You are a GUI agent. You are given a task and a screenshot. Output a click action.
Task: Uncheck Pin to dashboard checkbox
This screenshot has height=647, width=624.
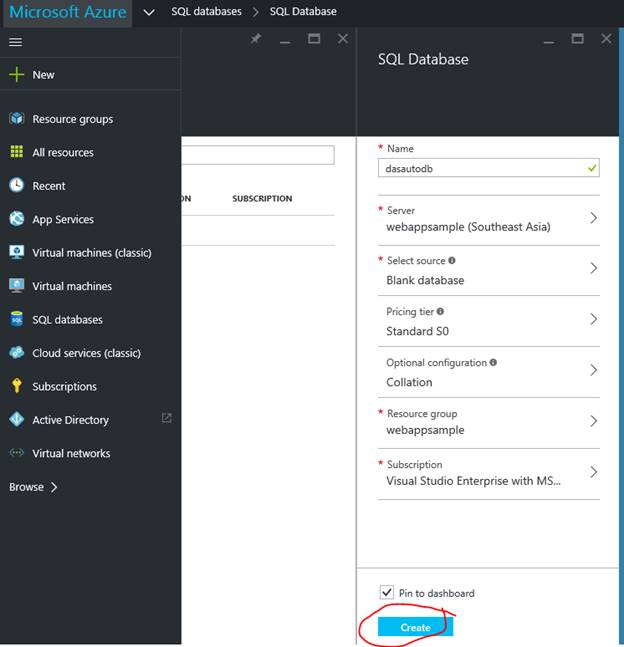pyautogui.click(x=387, y=593)
